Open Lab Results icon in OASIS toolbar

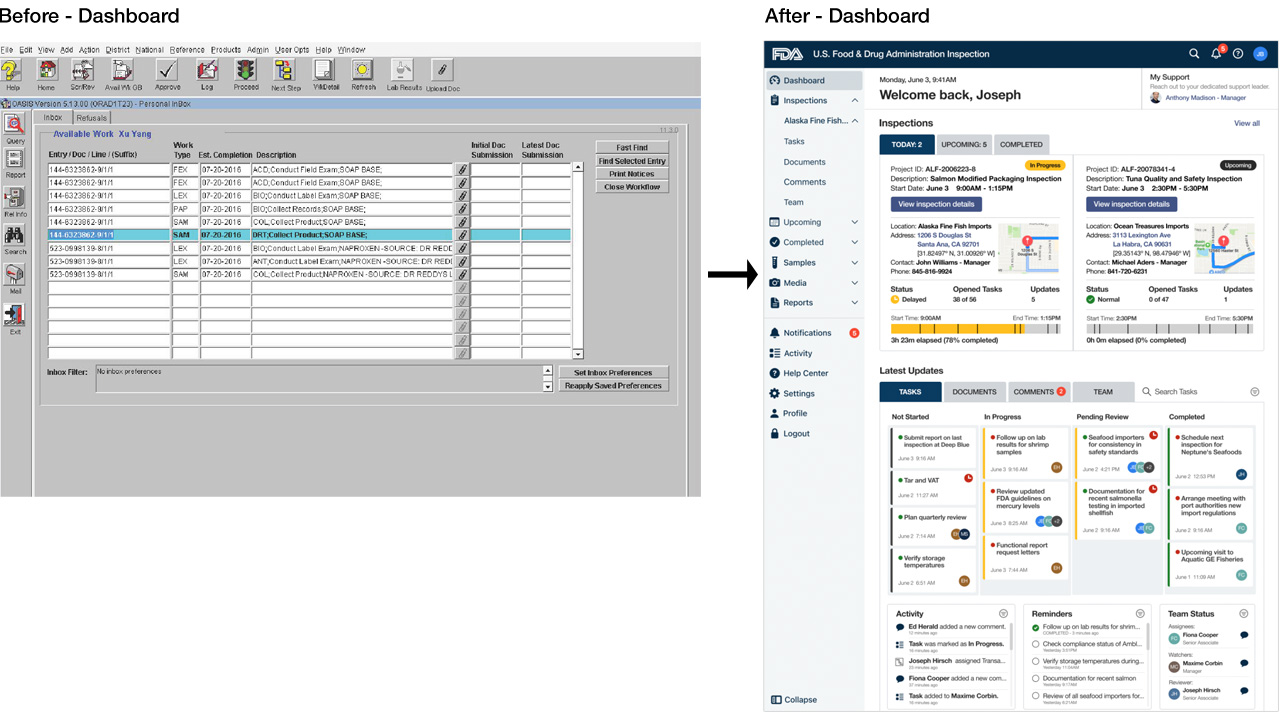click(x=402, y=69)
